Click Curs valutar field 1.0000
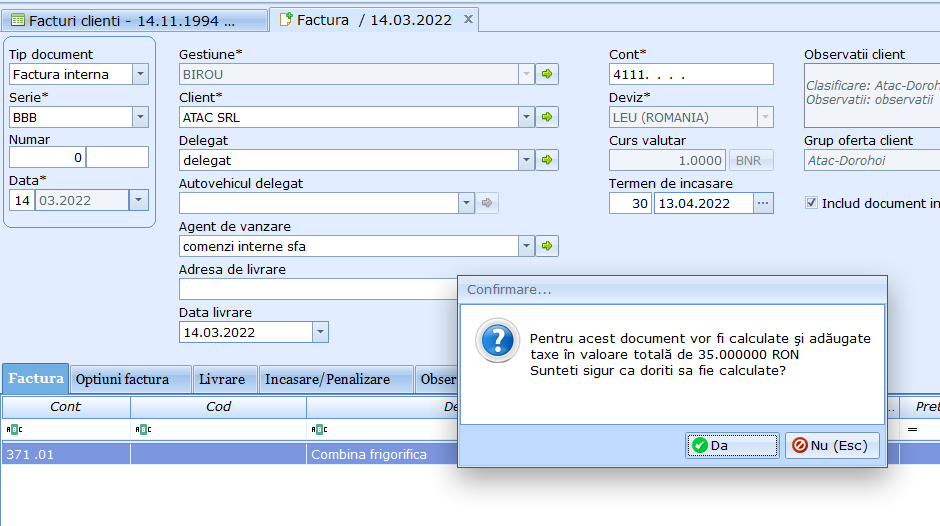The image size is (940, 526). (x=667, y=160)
